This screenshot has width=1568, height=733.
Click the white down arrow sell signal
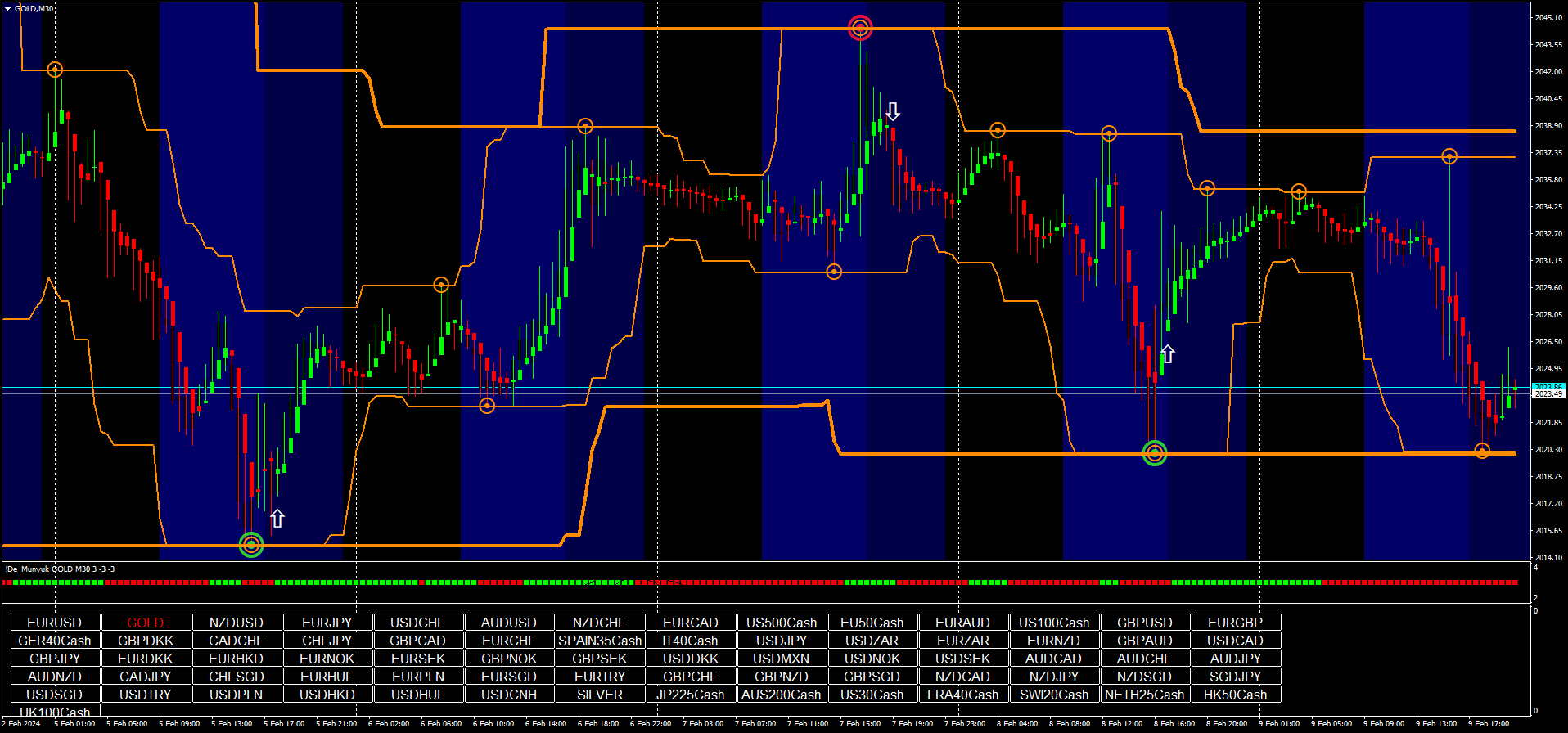893,111
